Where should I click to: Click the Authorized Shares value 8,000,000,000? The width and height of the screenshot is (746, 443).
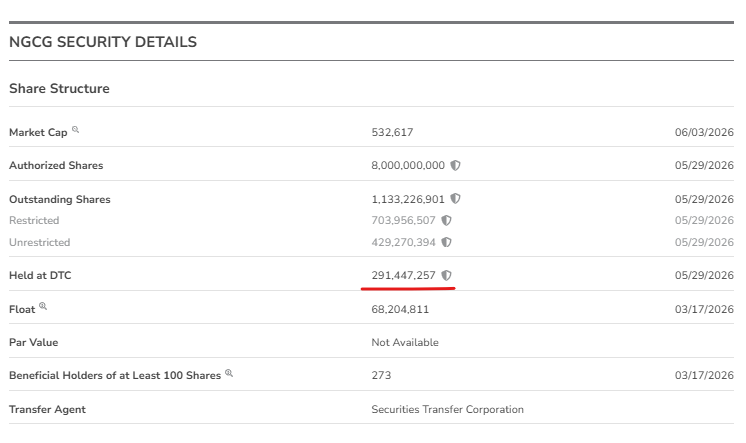pyautogui.click(x=408, y=165)
